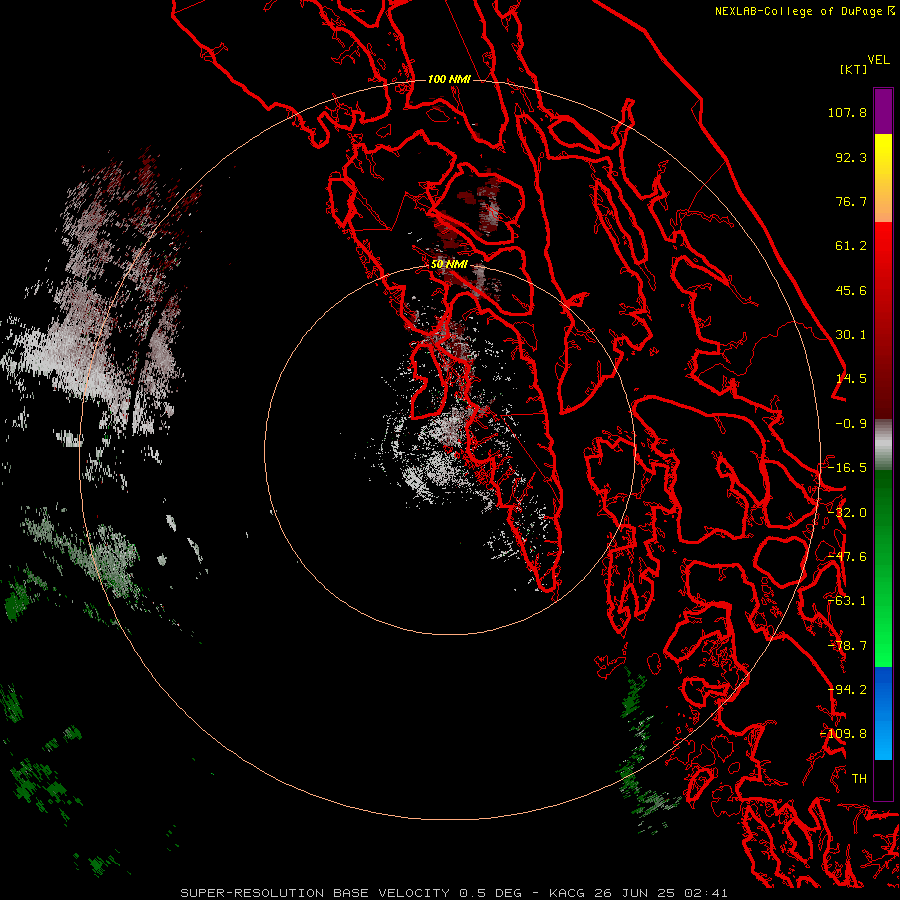Click the 100 NMI range ring label
The height and width of the screenshot is (900, 900).
click(449, 79)
